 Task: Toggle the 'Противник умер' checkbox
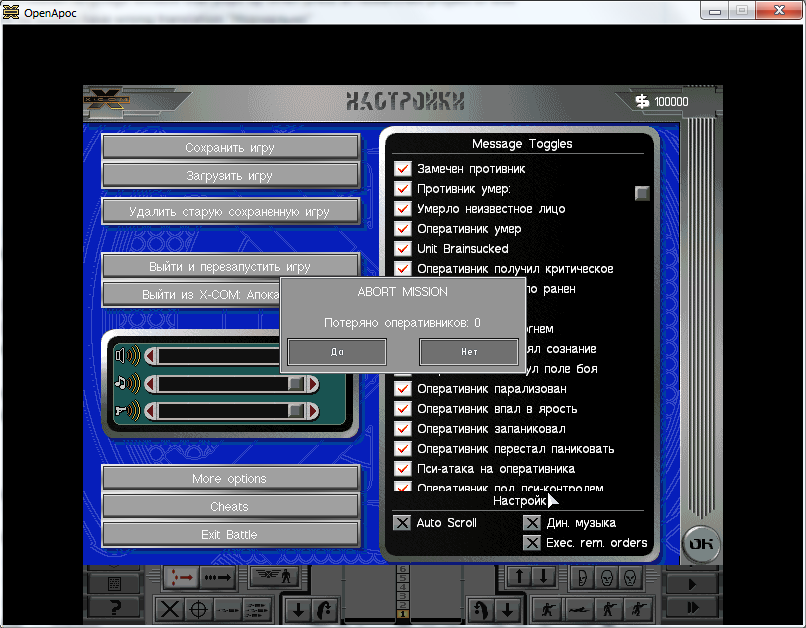click(x=402, y=189)
